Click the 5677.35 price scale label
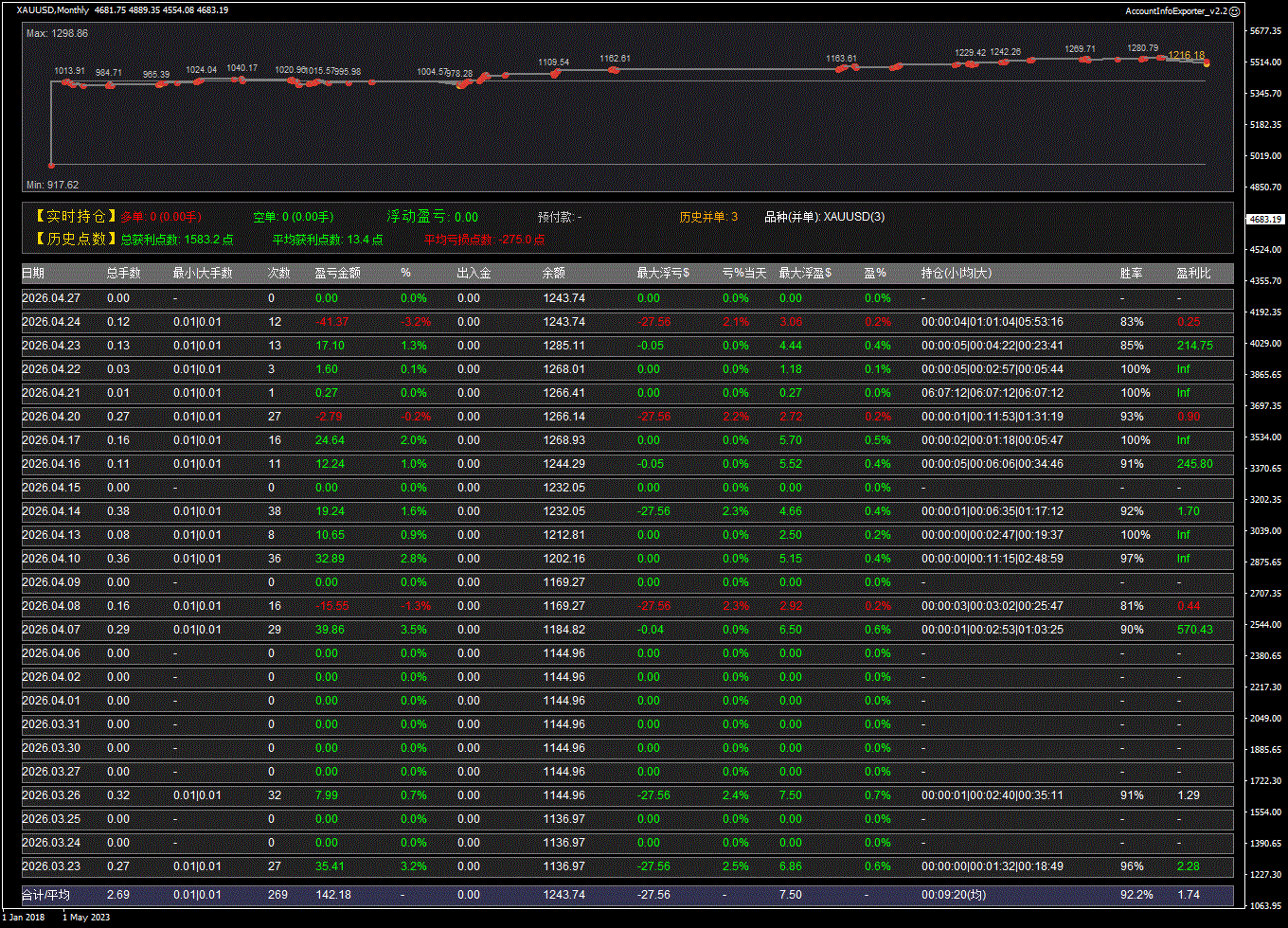 1265,31
